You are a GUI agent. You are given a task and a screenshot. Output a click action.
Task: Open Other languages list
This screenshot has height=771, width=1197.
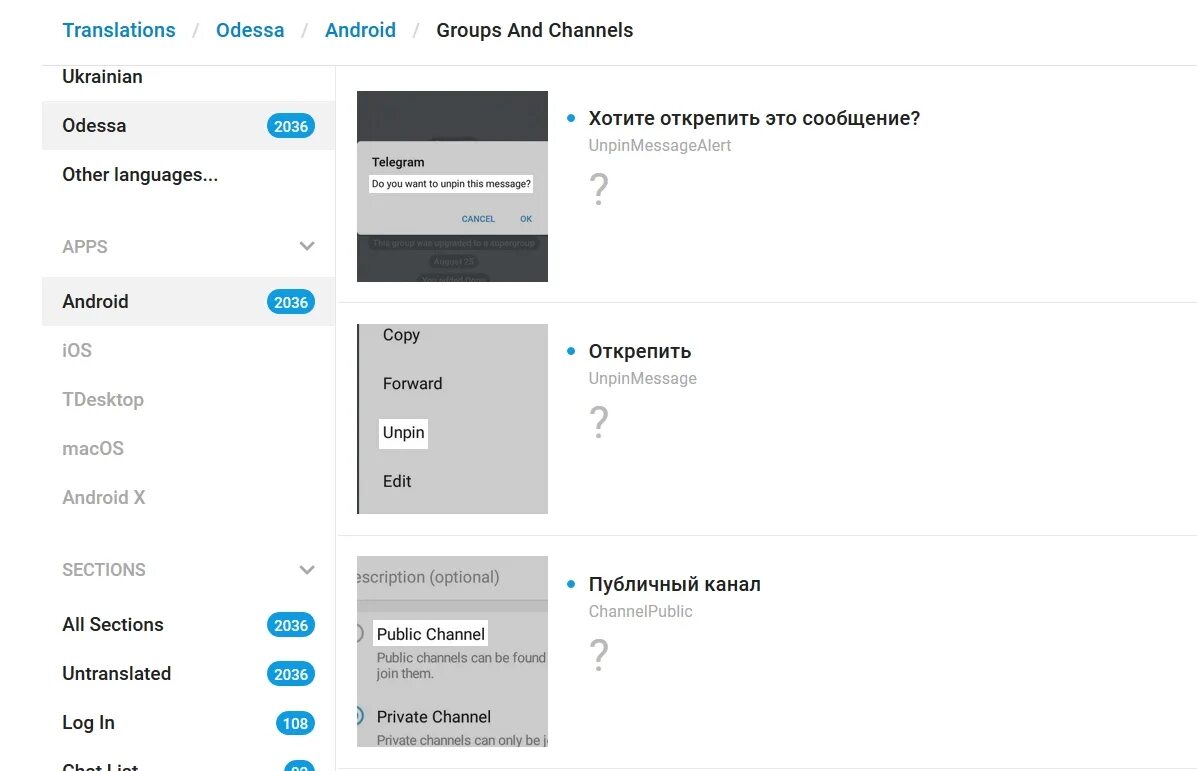click(x=140, y=175)
